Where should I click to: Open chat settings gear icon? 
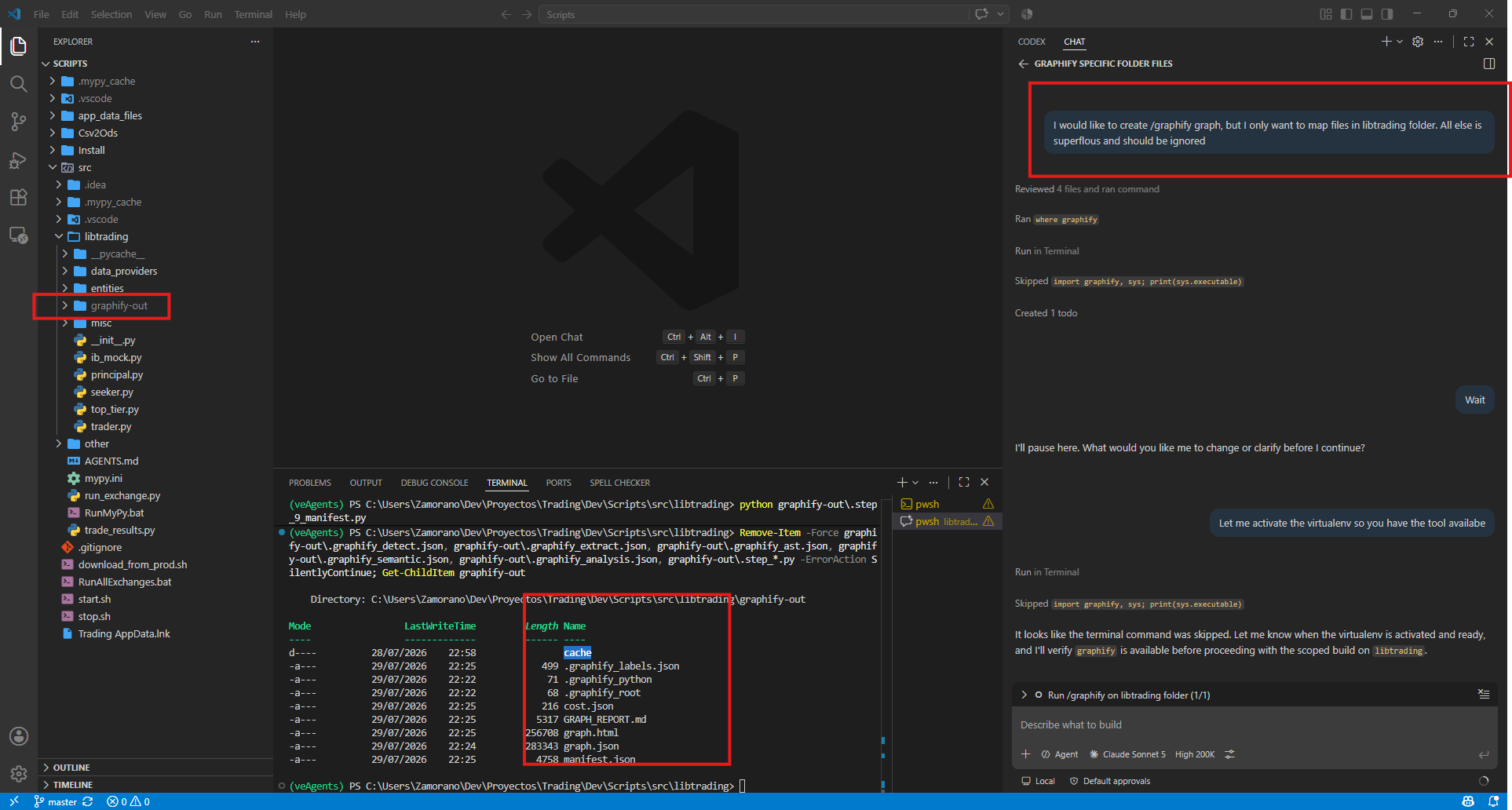point(1418,42)
